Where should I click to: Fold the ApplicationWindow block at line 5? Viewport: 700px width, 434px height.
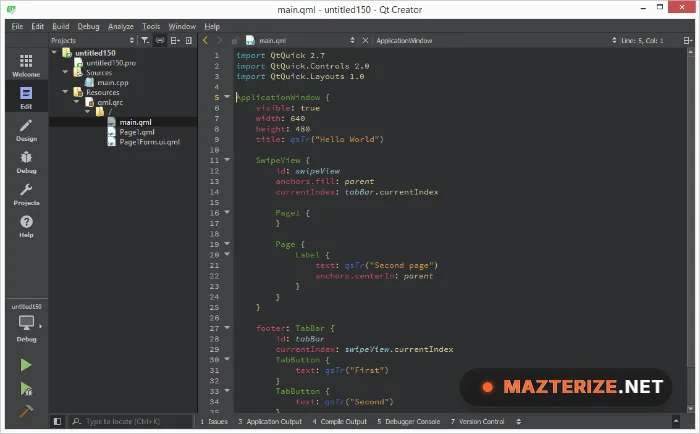coord(227,96)
